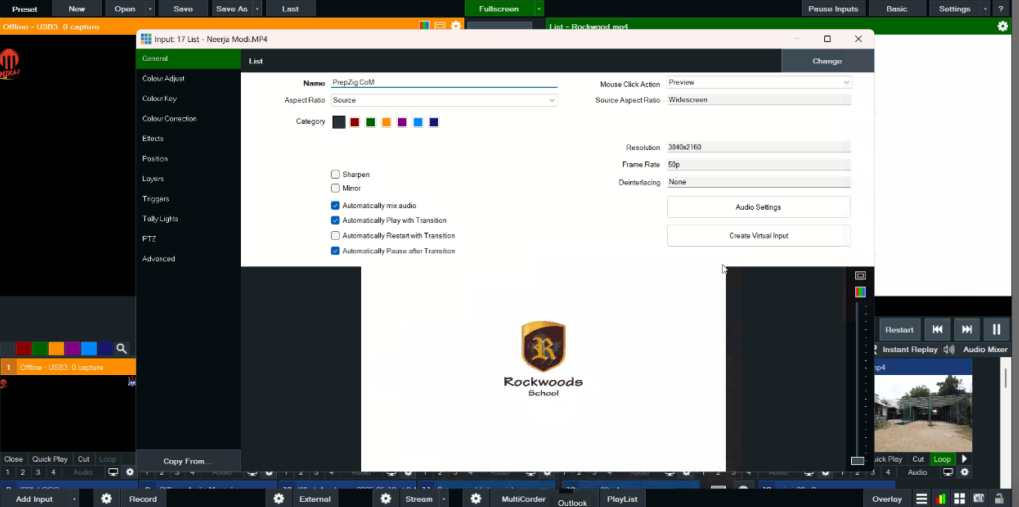
Task: Click the colour bars icon above the volume fader
Action: [x=860, y=292]
